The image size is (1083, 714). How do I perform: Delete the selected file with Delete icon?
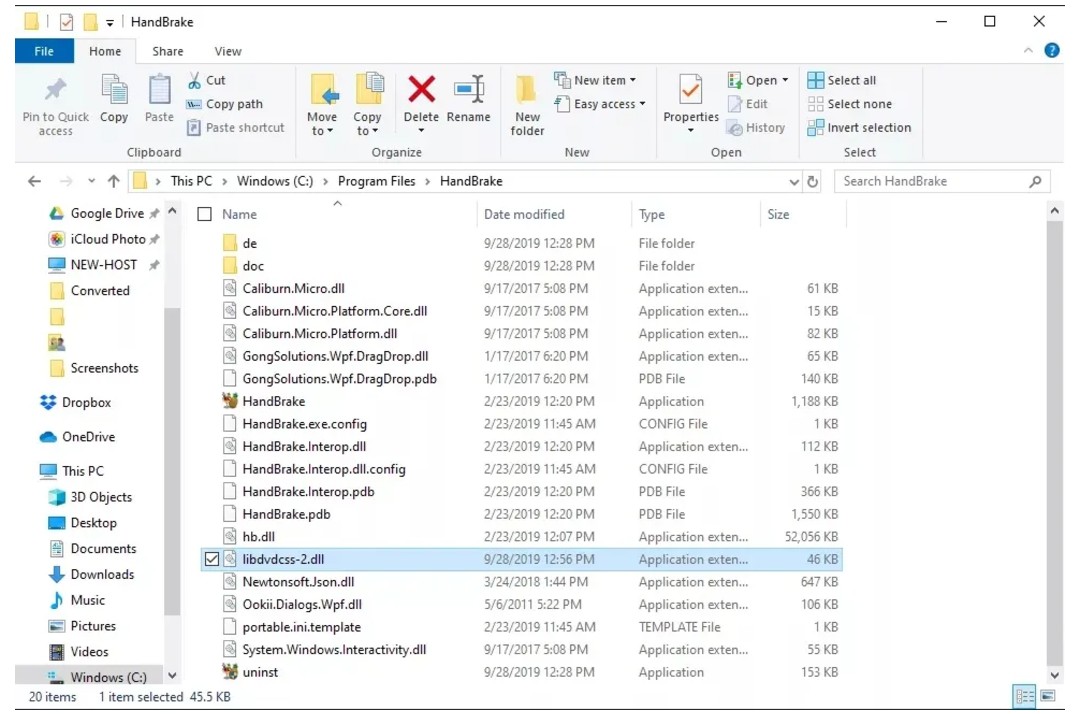(x=421, y=100)
